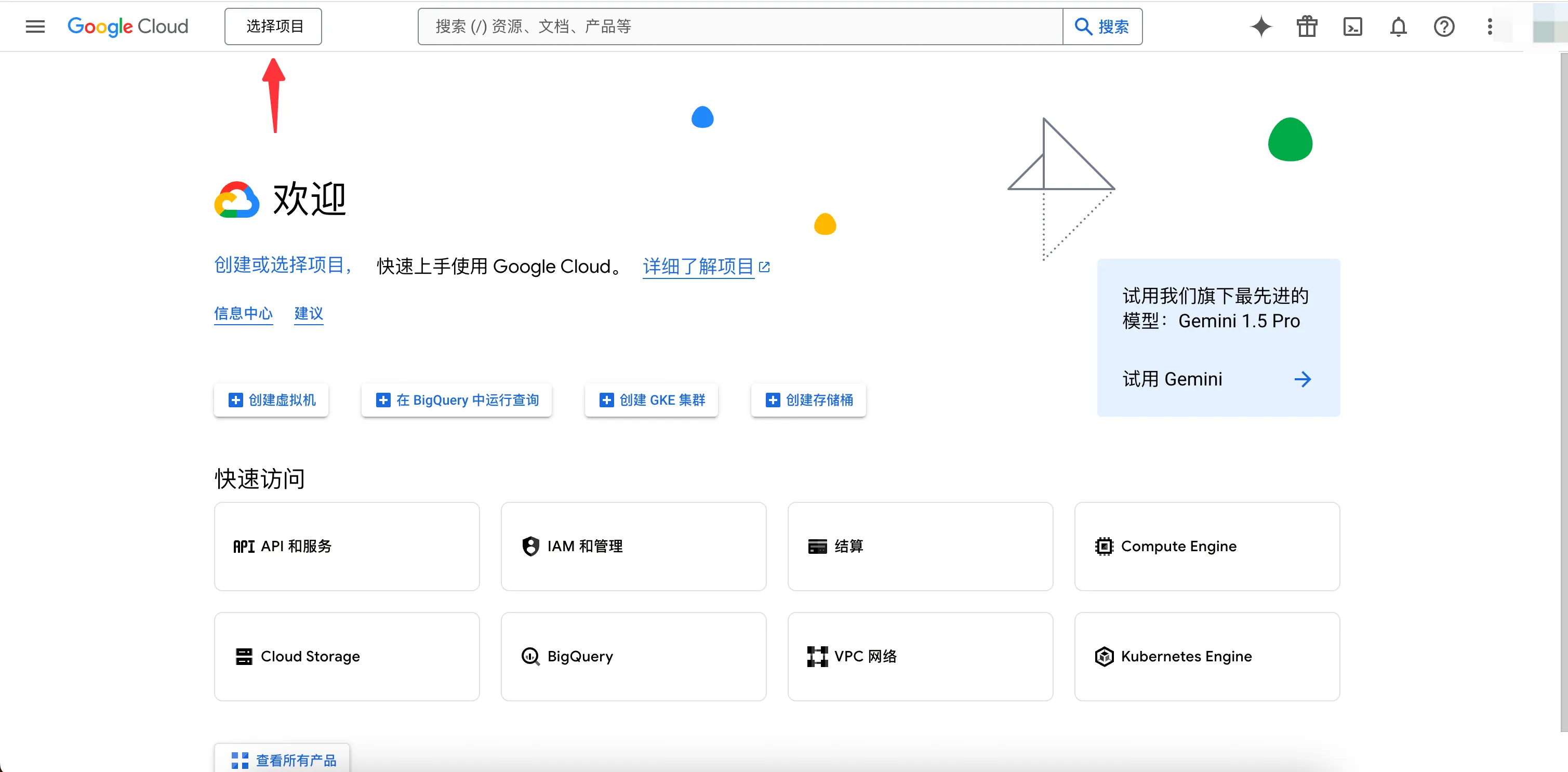Click 在 BigQuery 中运行查询 button

(457, 400)
